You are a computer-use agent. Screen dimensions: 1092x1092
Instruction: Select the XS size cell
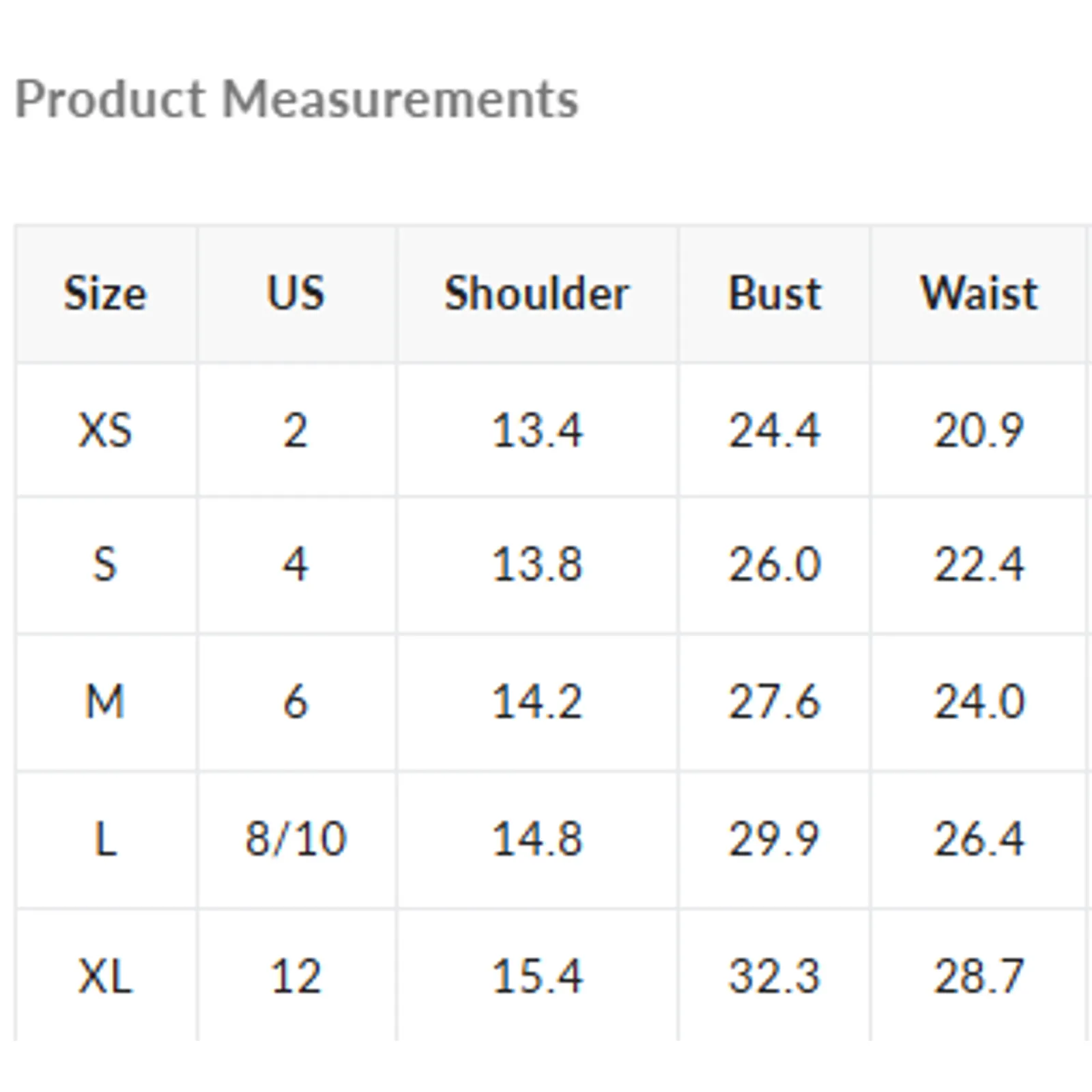pyautogui.click(x=105, y=431)
